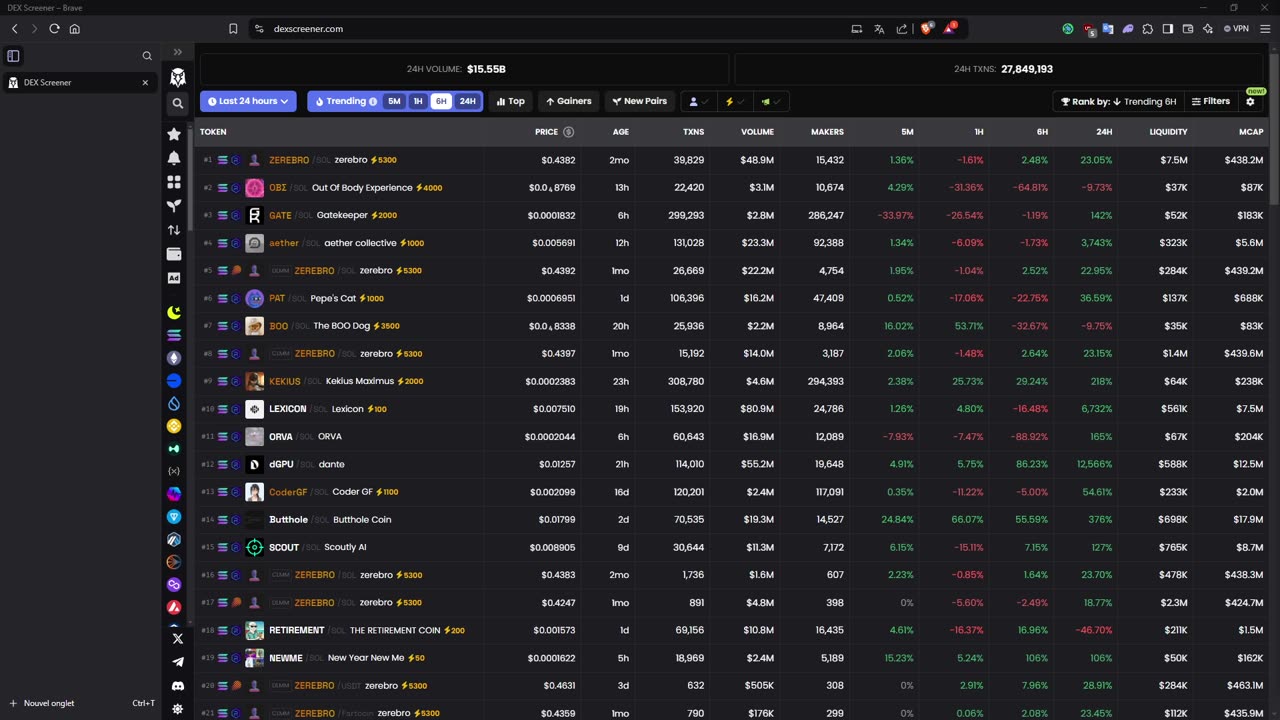The width and height of the screenshot is (1280, 720).
Task: Select the 24H trending timeframe
Action: [x=467, y=101]
